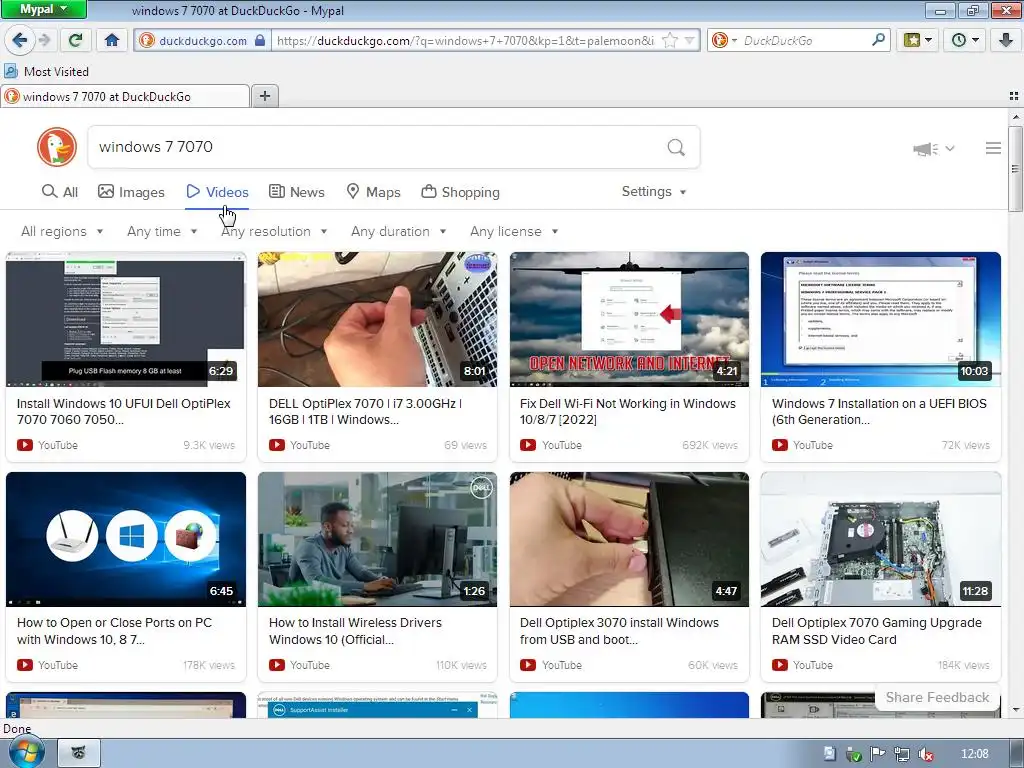Click YouTube icon under DELL OptiPlex 7070 i7 result
This screenshot has height=768, width=1024.
[x=277, y=445]
